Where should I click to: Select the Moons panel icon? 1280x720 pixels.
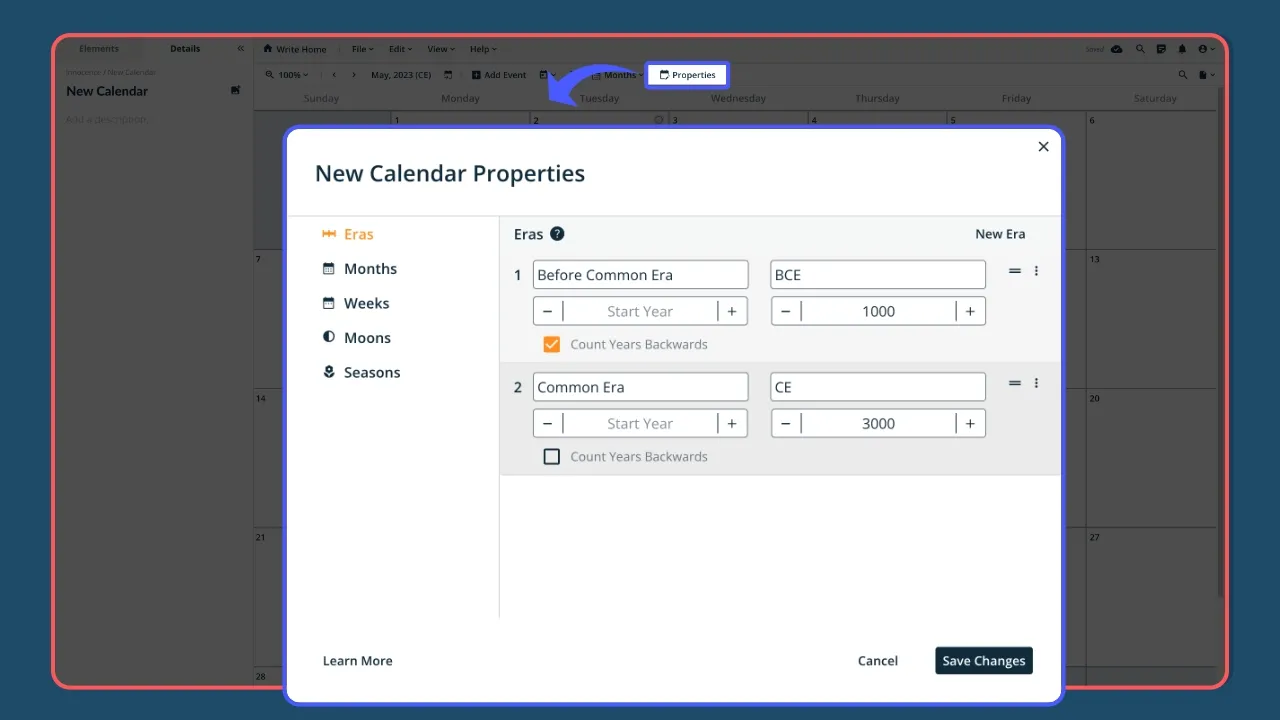tap(330, 337)
